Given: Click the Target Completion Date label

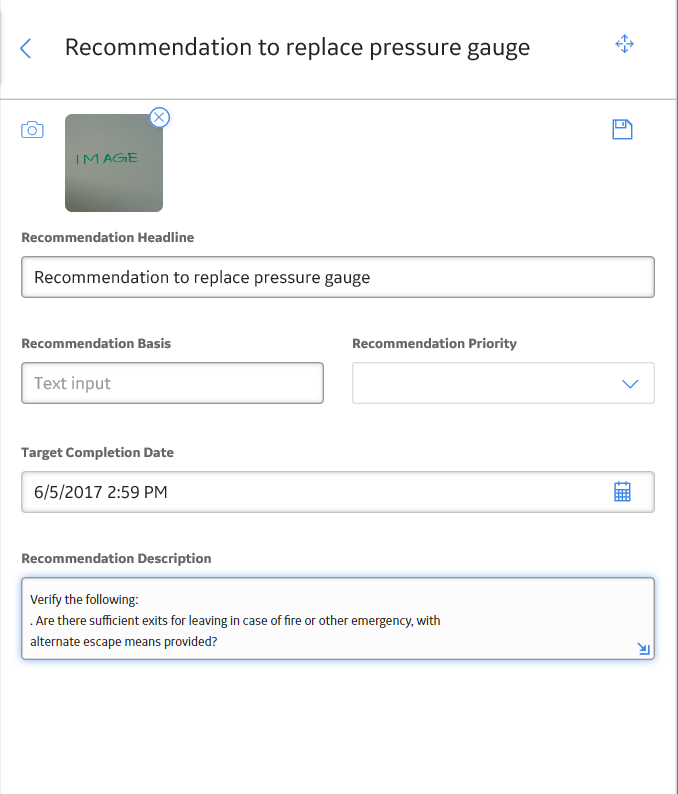Looking at the screenshot, I should (97, 452).
